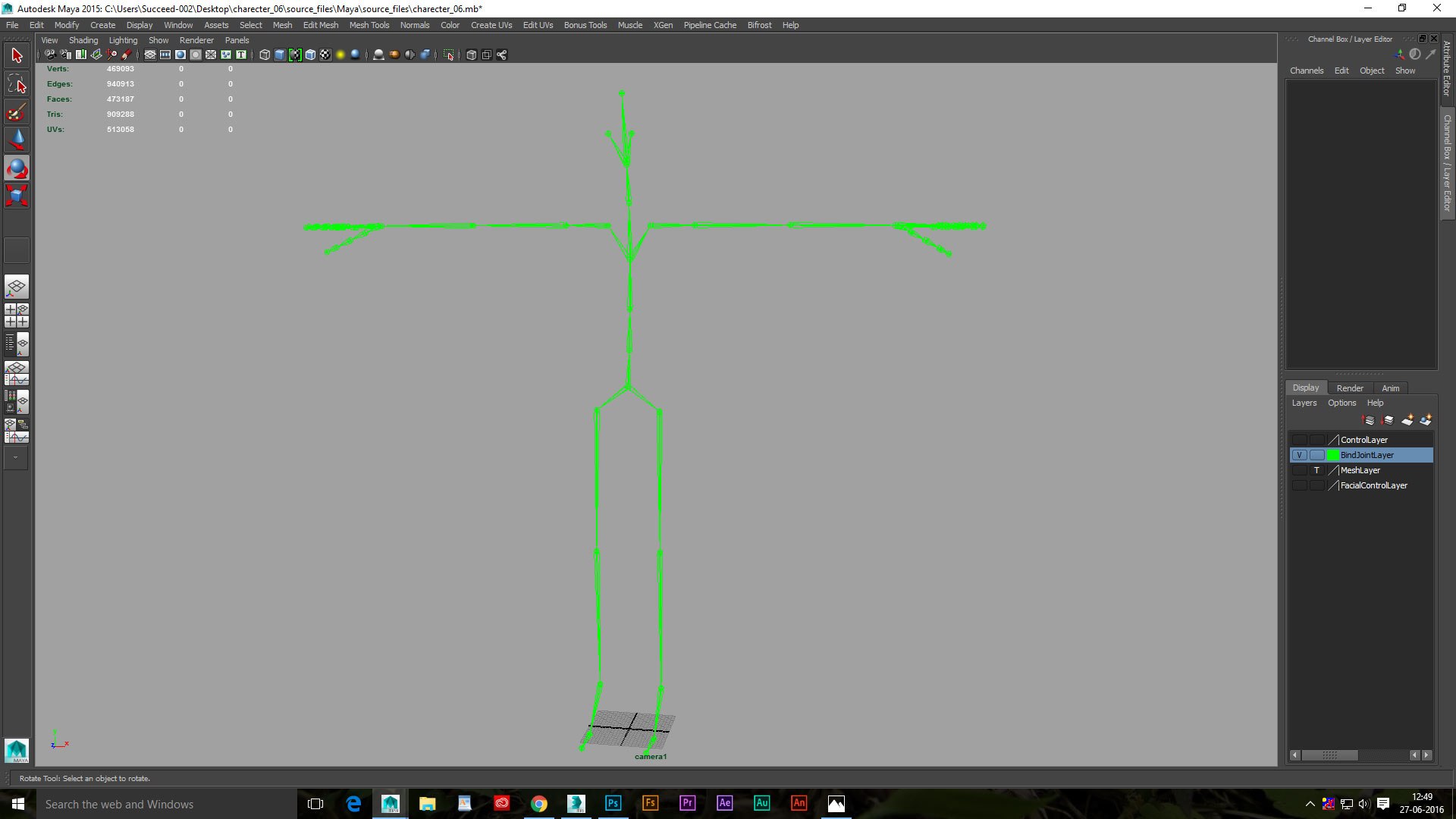Switch to Persp/Graph Editor layout

[x=17, y=373]
